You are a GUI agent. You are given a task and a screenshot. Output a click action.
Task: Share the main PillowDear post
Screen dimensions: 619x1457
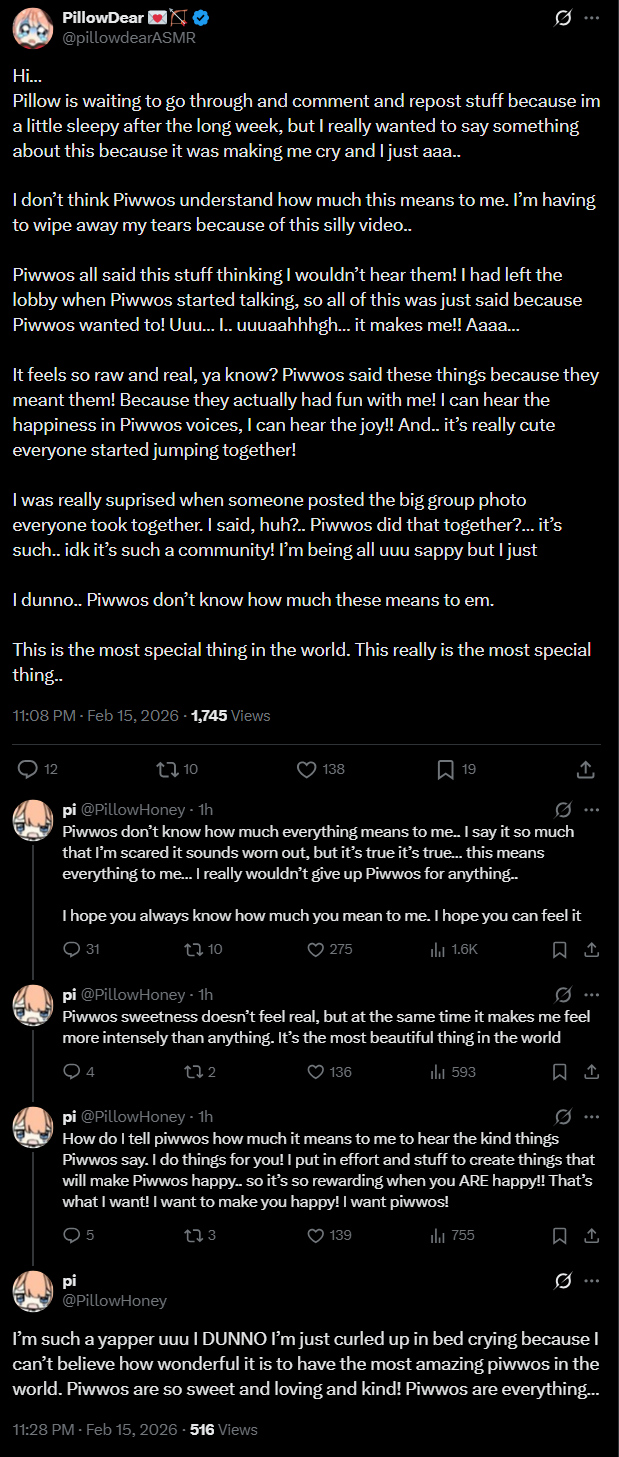click(586, 769)
